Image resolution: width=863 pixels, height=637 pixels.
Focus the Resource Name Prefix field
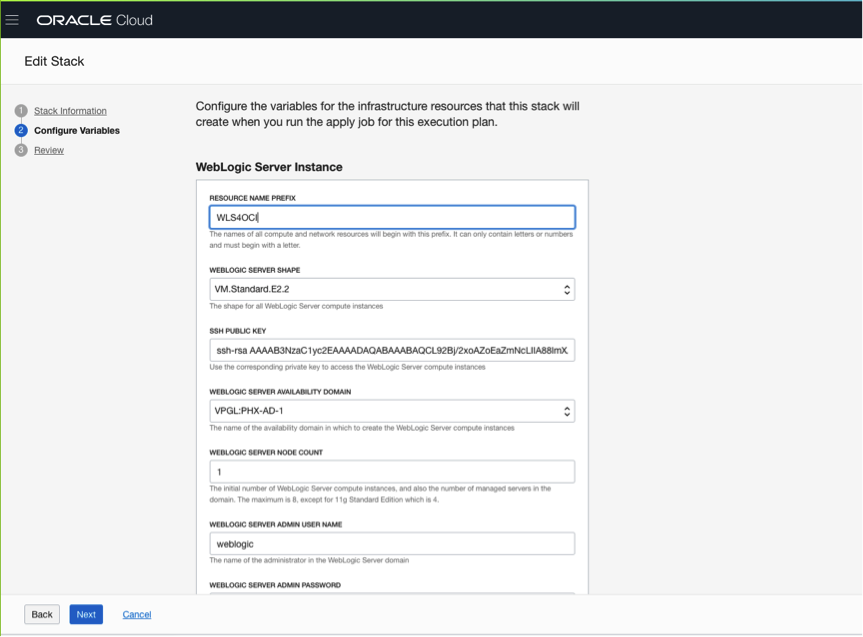pyautogui.click(x=392, y=217)
